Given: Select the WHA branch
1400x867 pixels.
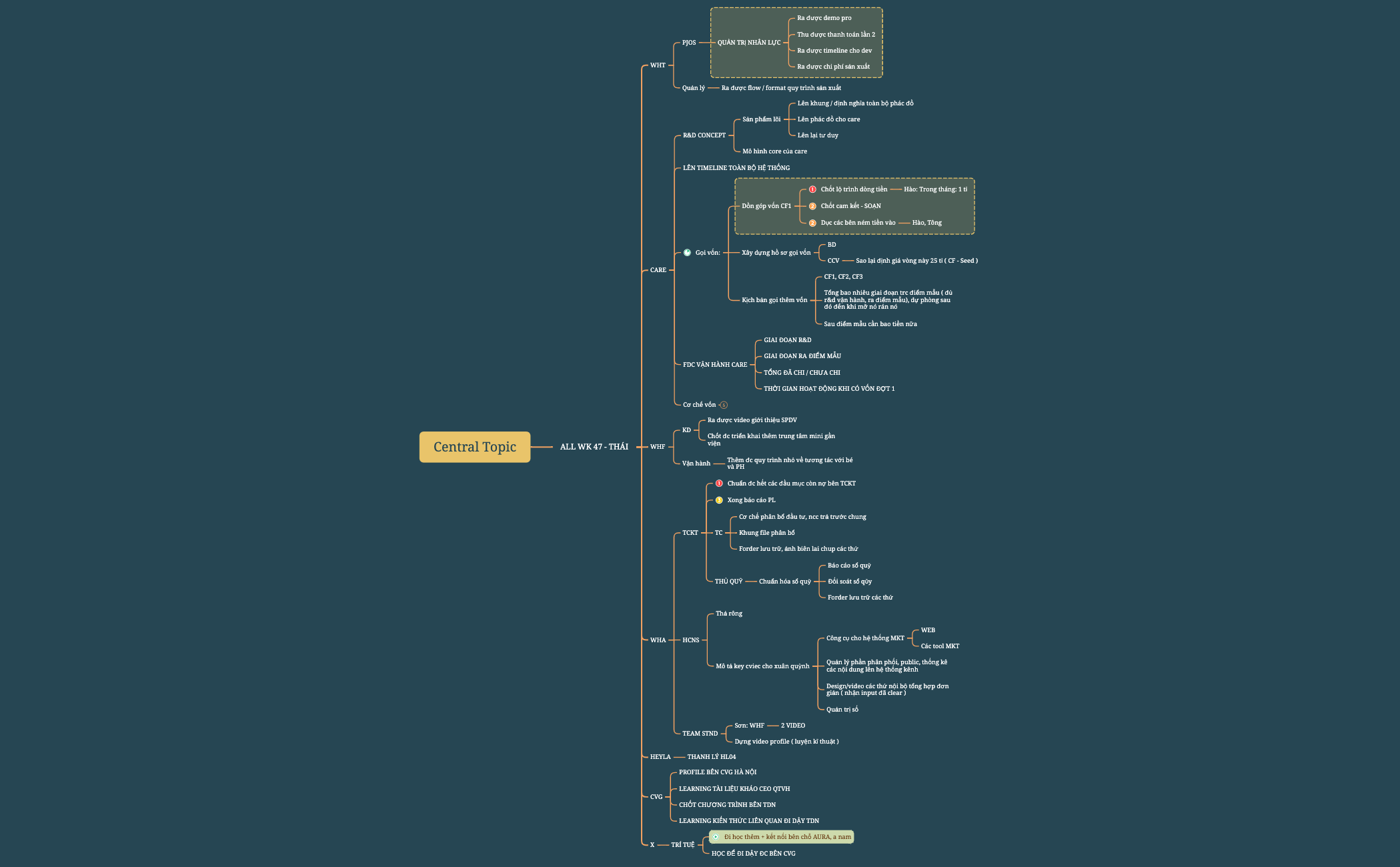Looking at the screenshot, I should (658, 640).
